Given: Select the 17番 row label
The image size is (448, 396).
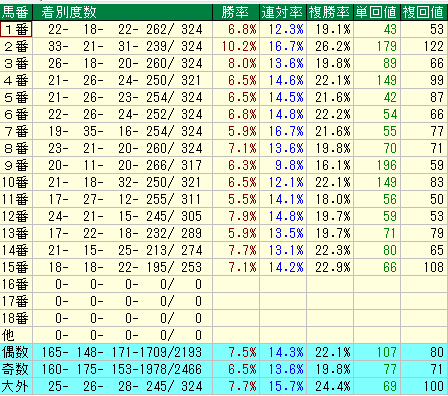Looking at the screenshot, I should tap(16, 301).
